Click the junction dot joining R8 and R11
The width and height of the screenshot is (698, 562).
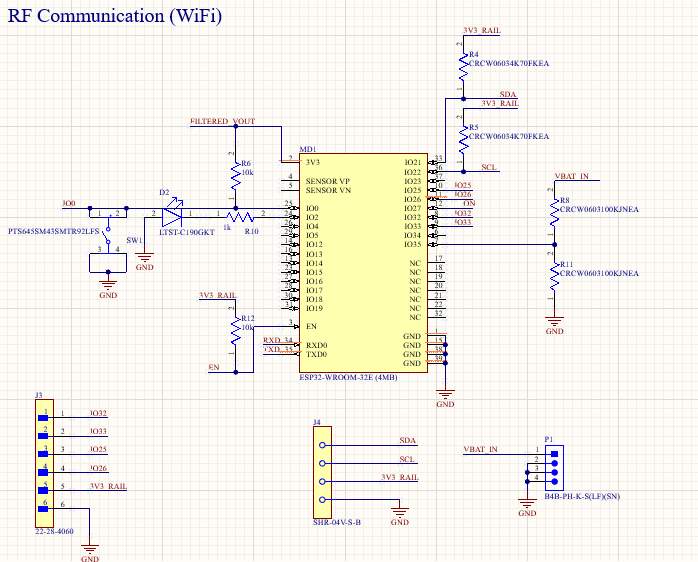tap(554, 244)
